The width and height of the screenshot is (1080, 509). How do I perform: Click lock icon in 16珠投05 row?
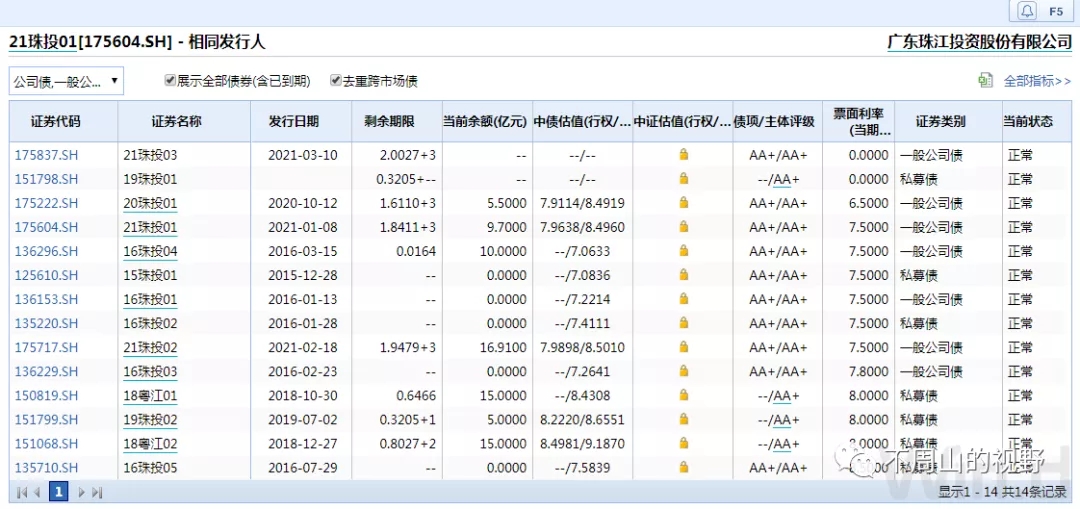(683, 468)
